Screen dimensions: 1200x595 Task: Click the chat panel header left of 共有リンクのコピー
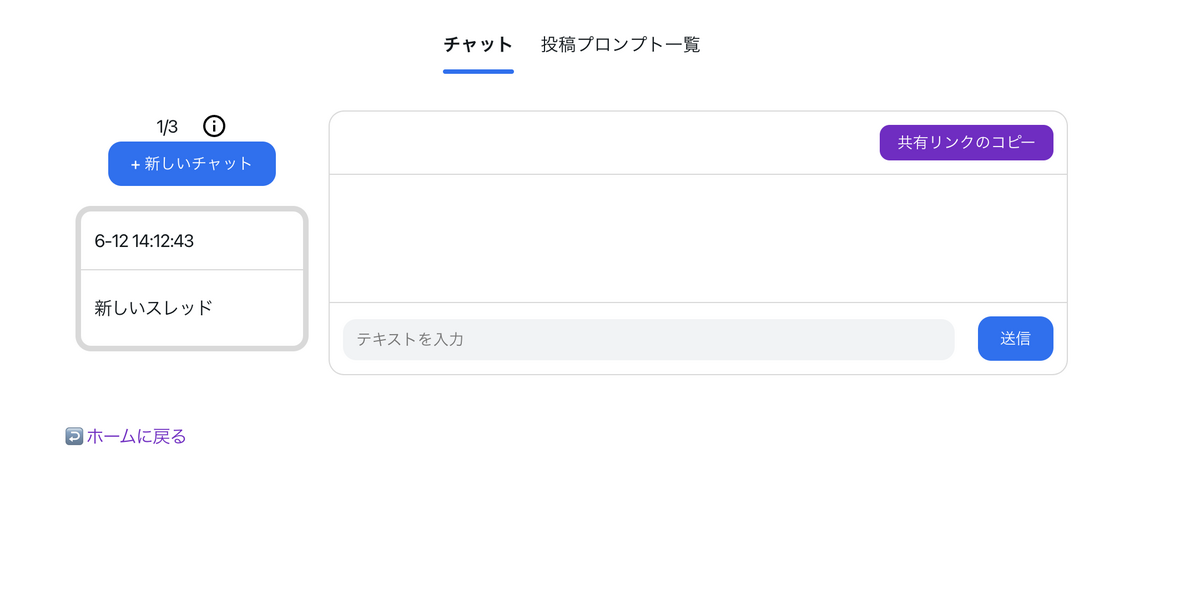point(600,142)
